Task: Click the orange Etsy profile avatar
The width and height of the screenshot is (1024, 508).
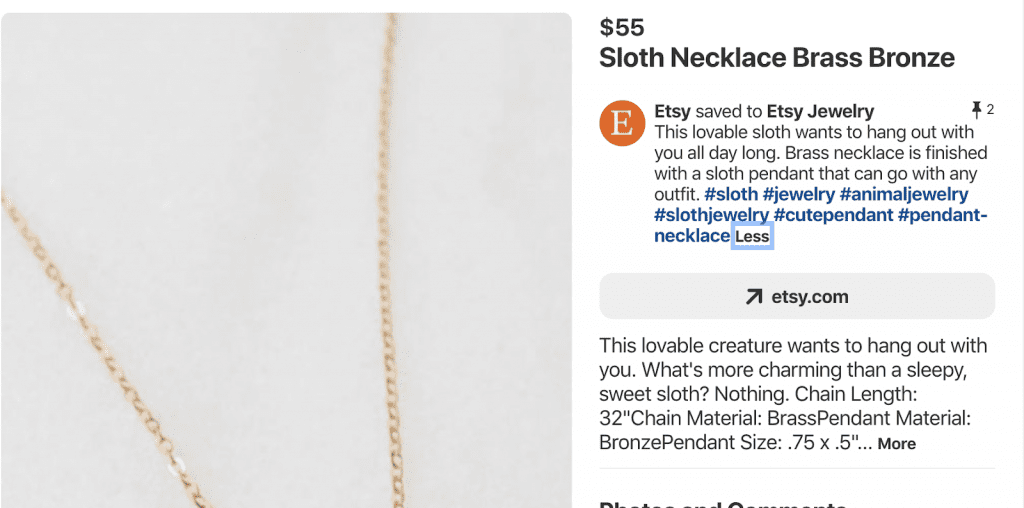Action: [621, 124]
